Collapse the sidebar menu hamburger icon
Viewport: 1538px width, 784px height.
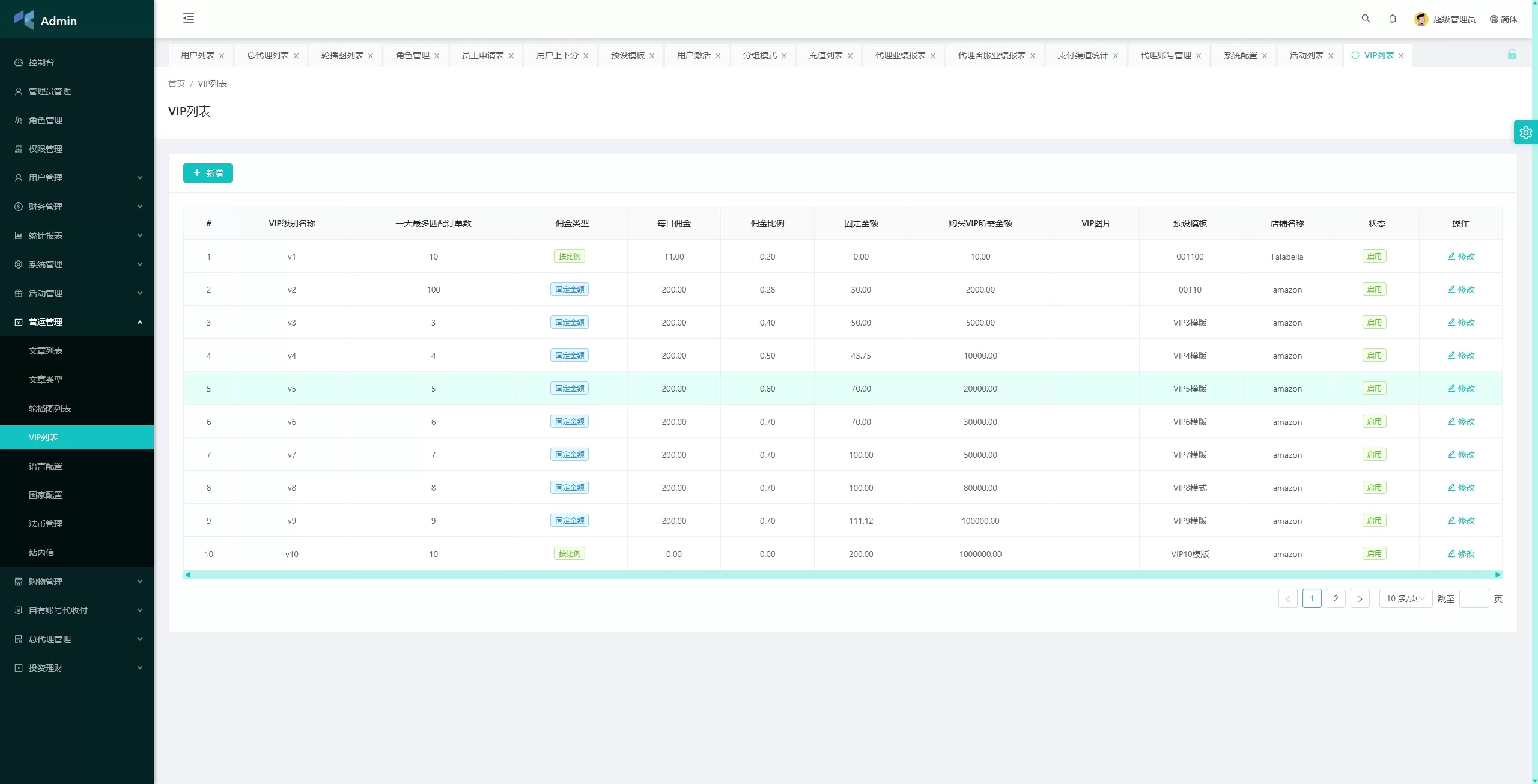(189, 18)
